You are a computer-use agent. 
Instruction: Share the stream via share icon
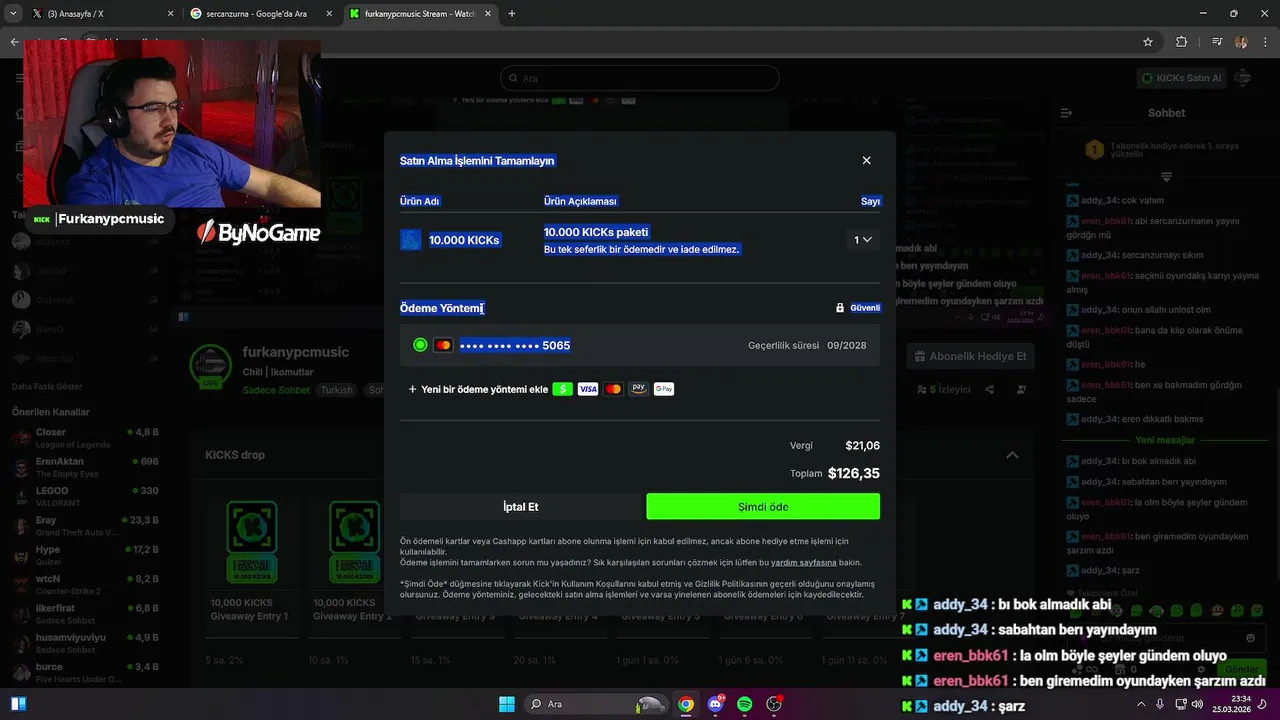click(990, 389)
